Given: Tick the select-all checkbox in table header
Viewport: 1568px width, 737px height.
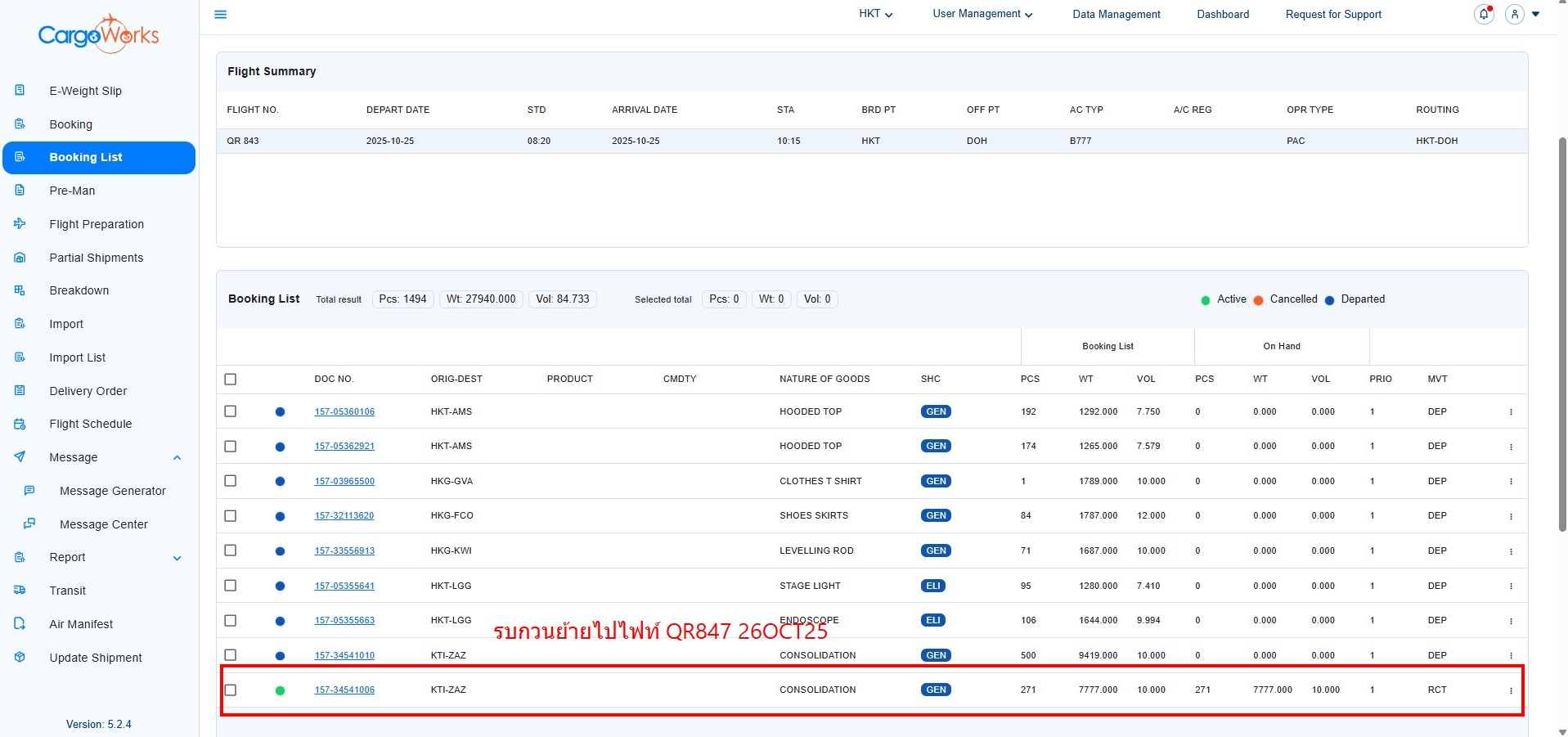Looking at the screenshot, I should click(x=231, y=379).
